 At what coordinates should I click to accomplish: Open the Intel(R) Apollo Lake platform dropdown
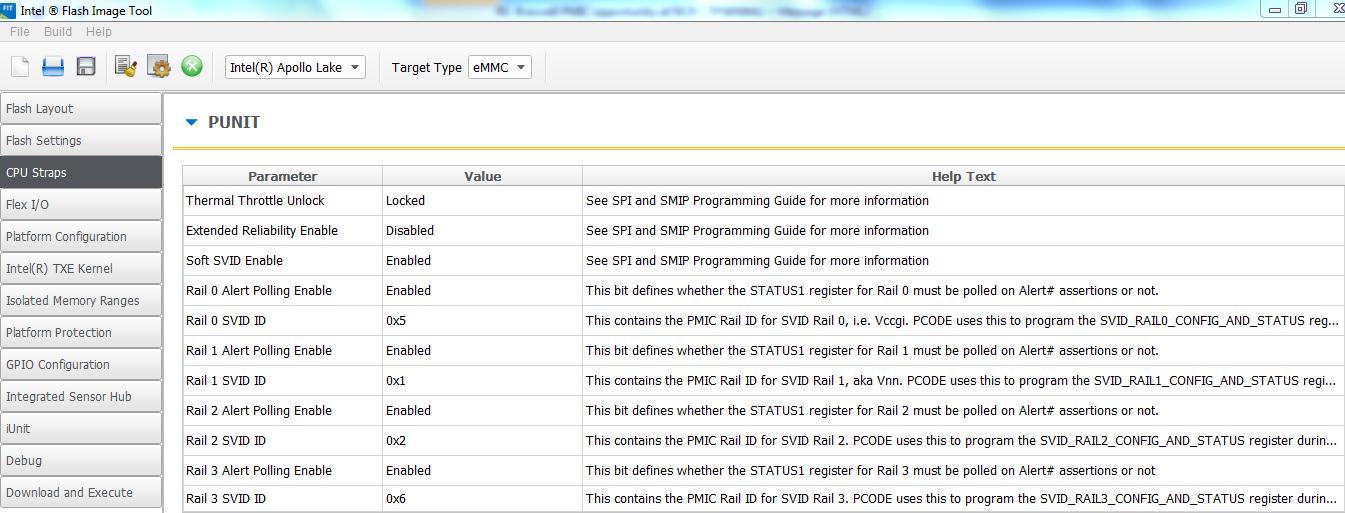[295, 68]
